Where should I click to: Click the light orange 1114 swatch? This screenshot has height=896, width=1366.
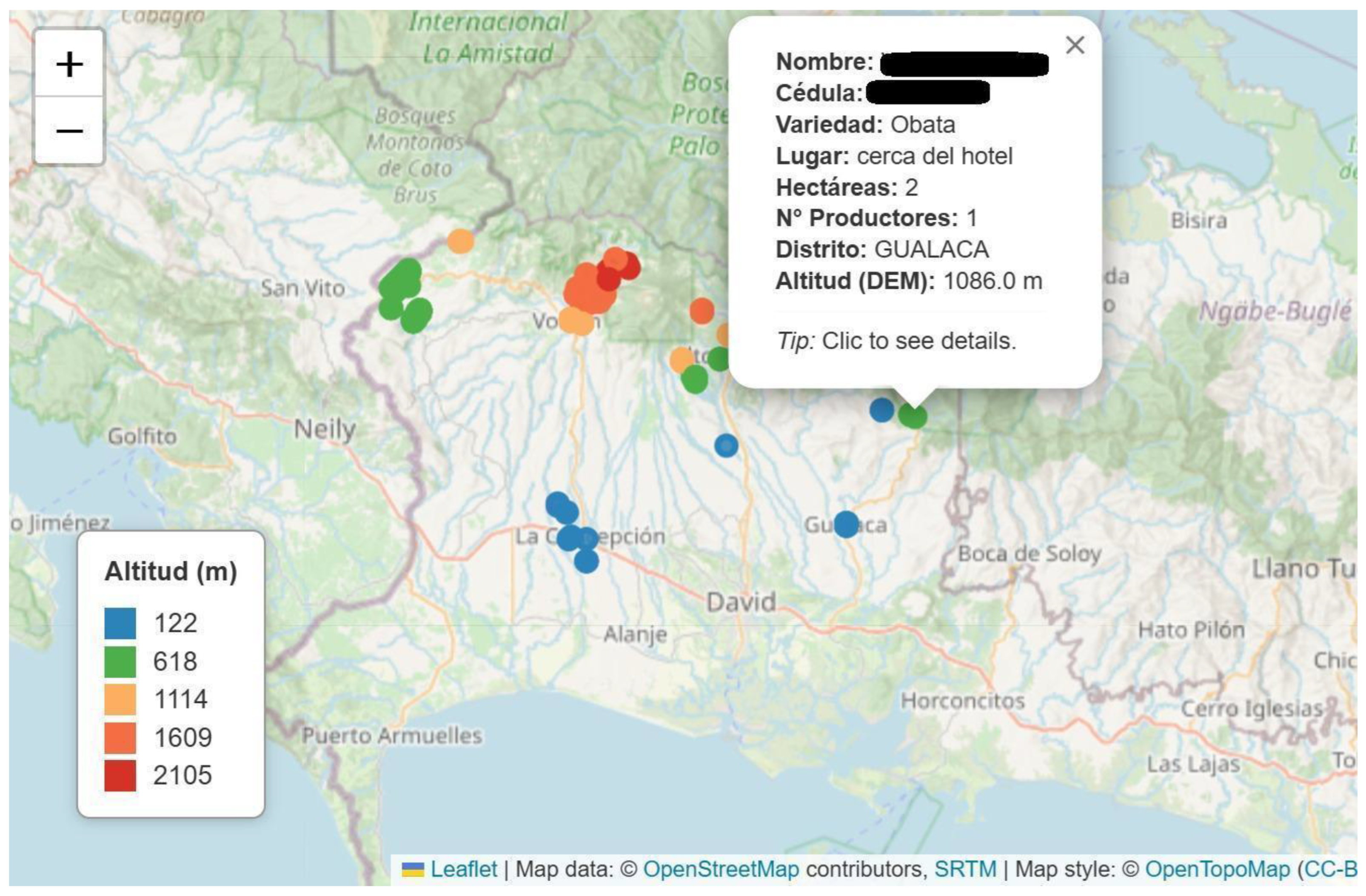tap(120, 699)
